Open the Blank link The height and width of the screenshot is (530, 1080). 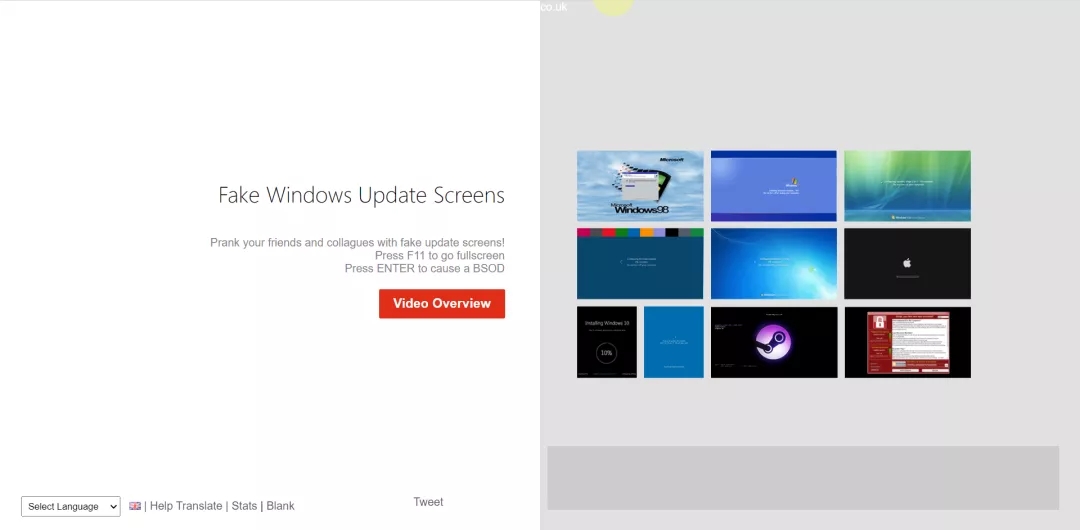[x=280, y=506]
